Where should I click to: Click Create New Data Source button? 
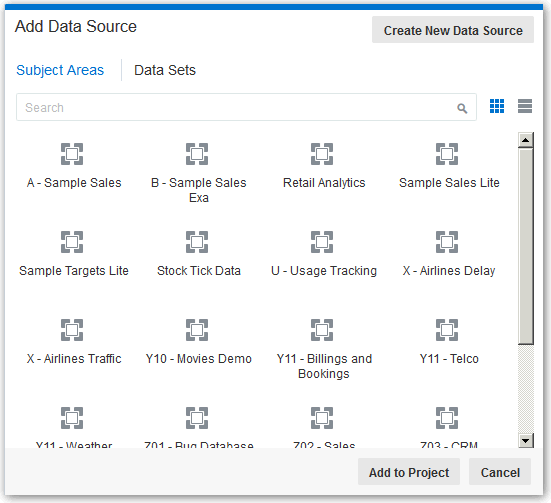point(453,30)
